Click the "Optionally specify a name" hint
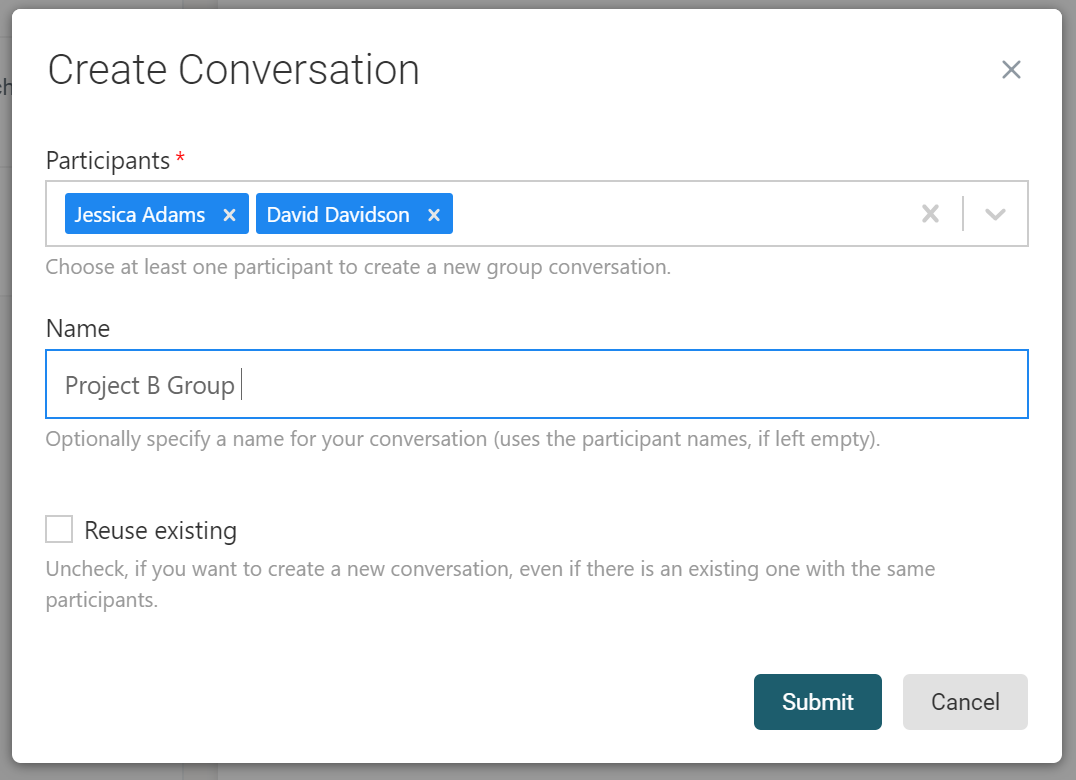This screenshot has height=780, width=1076. tap(463, 439)
